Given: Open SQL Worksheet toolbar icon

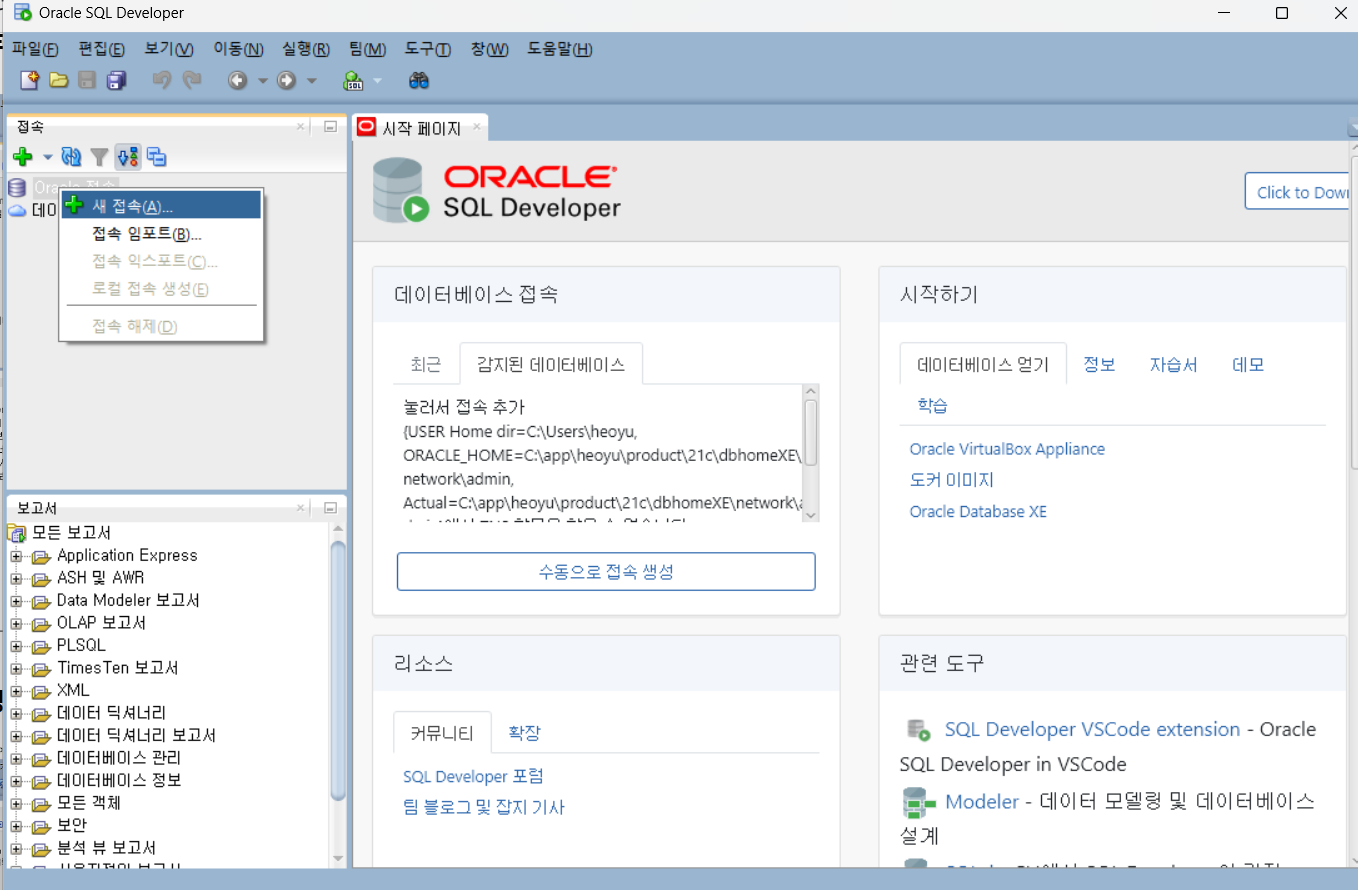Looking at the screenshot, I should [x=353, y=80].
